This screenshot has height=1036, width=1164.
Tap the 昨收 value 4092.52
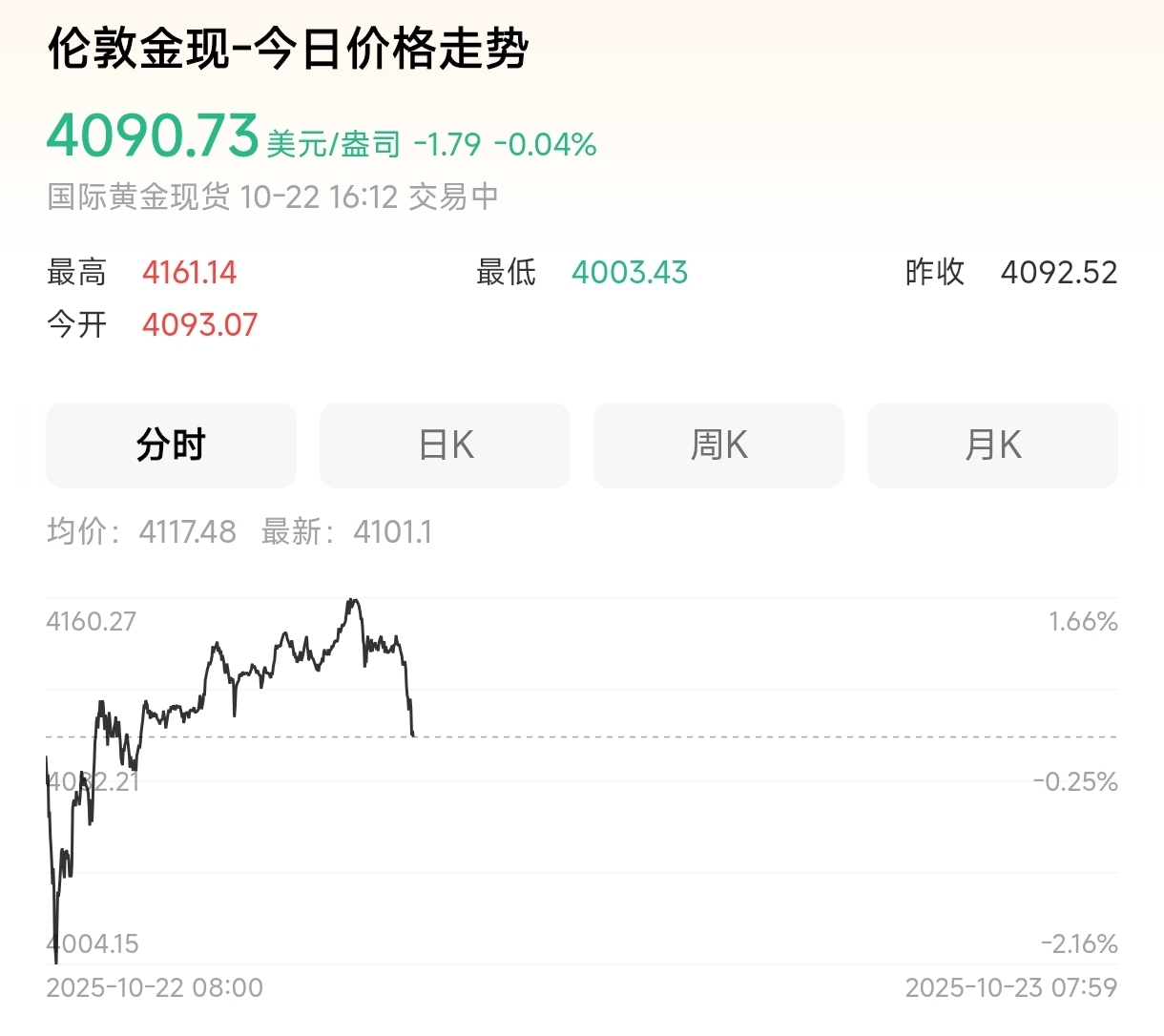(1058, 273)
